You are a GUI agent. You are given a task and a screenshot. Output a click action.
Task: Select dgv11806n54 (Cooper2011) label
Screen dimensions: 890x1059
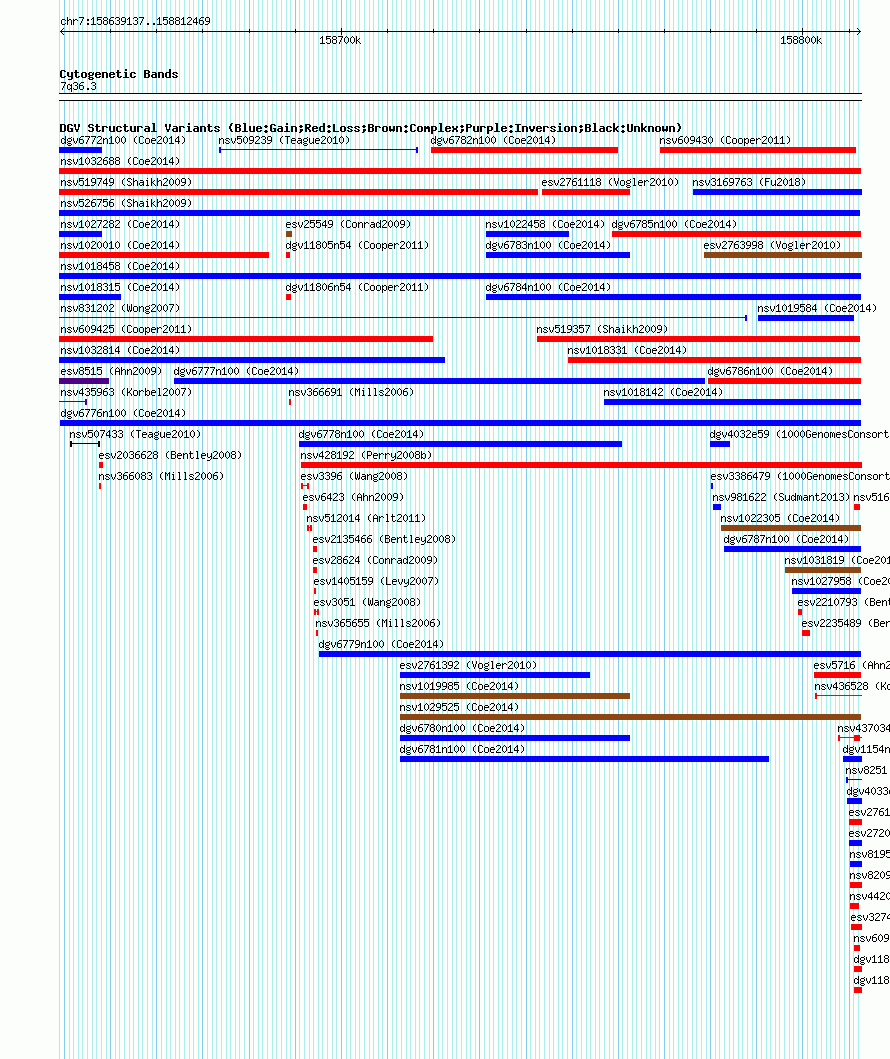tap(357, 287)
